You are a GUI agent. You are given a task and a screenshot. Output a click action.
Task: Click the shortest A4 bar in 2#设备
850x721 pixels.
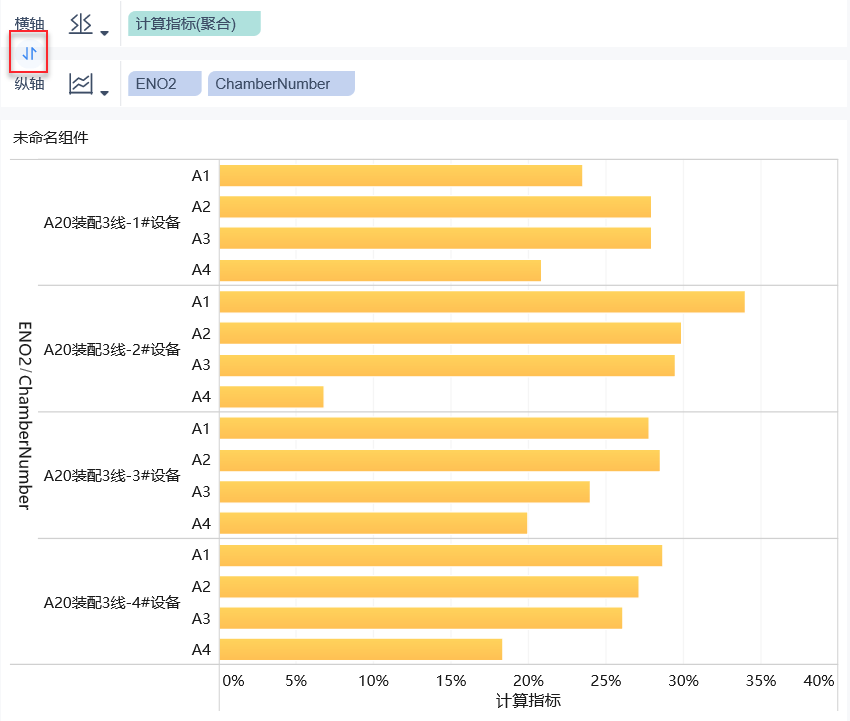pos(271,397)
